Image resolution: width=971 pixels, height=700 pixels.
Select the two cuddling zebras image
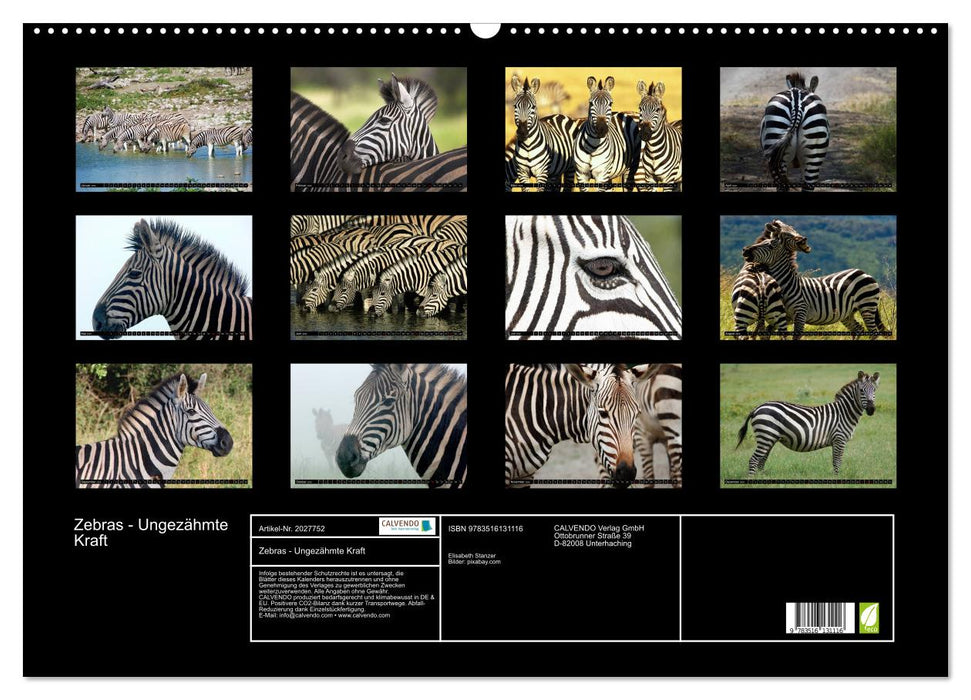pos(810,273)
